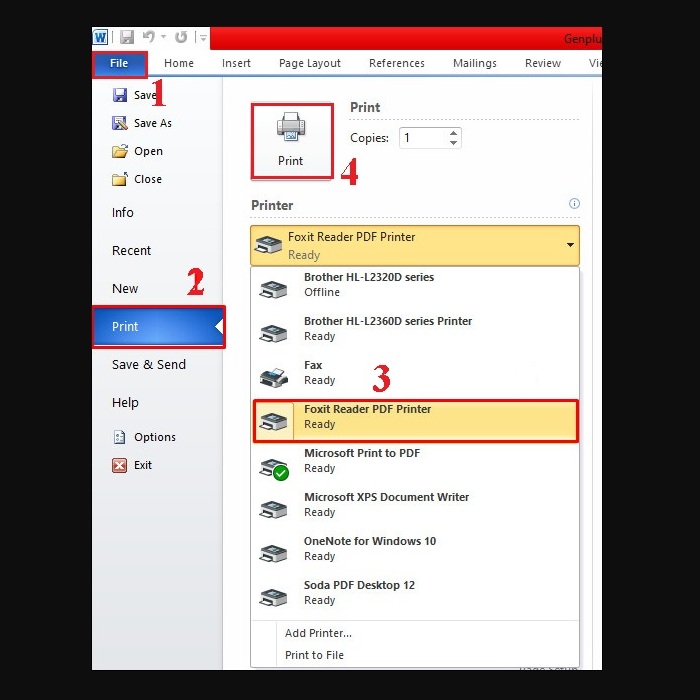Click Print to File option

314,655
